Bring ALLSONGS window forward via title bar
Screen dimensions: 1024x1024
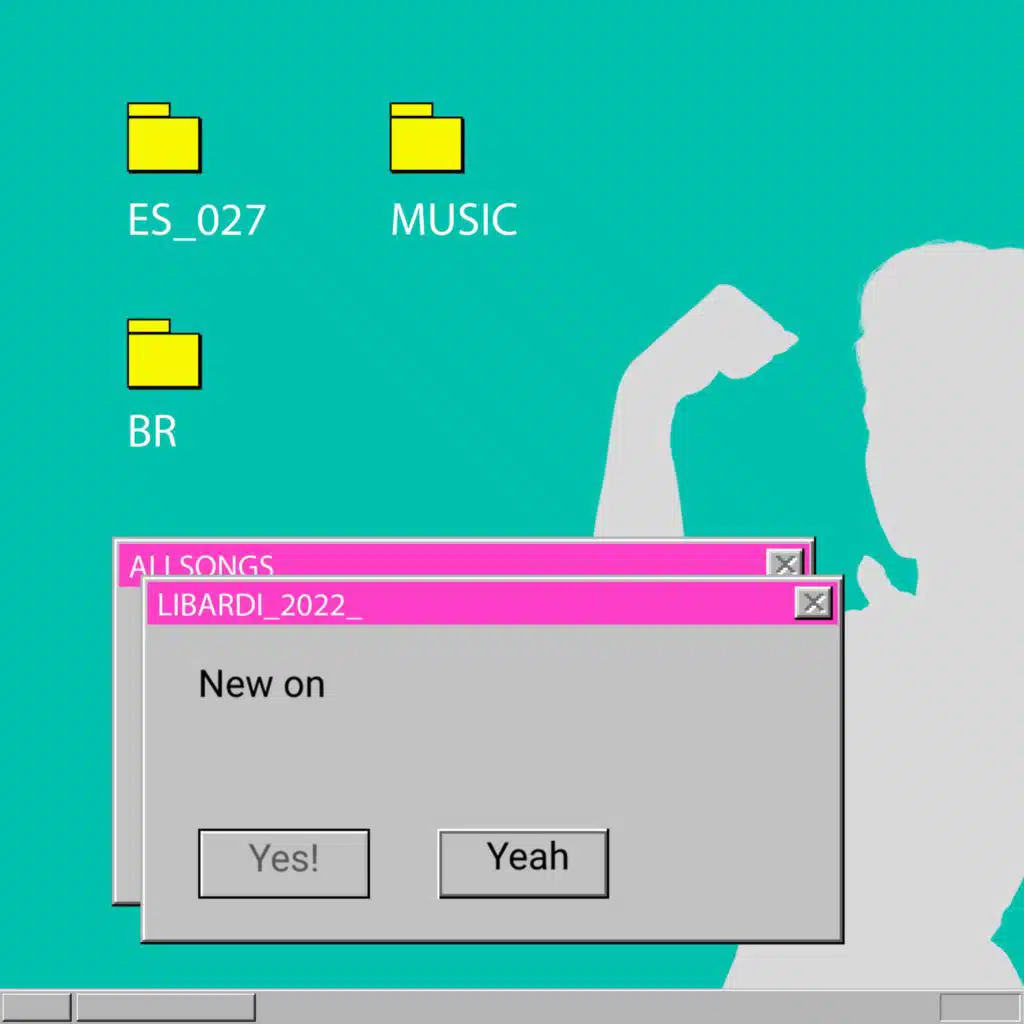point(450,561)
